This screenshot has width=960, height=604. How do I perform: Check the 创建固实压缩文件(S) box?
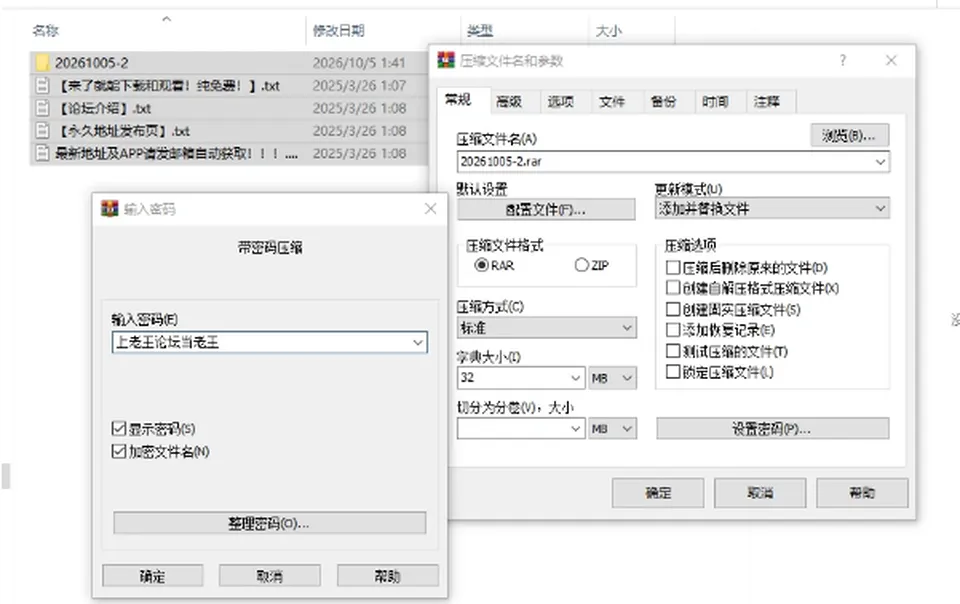673,309
